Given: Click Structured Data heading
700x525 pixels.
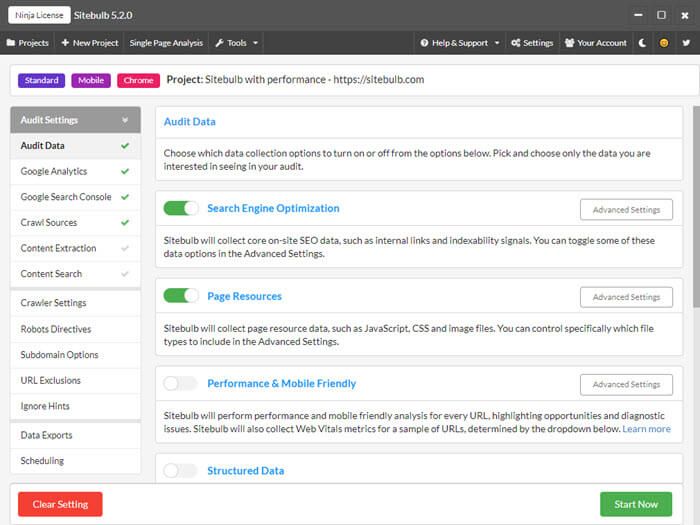Looking at the screenshot, I should (246, 471).
